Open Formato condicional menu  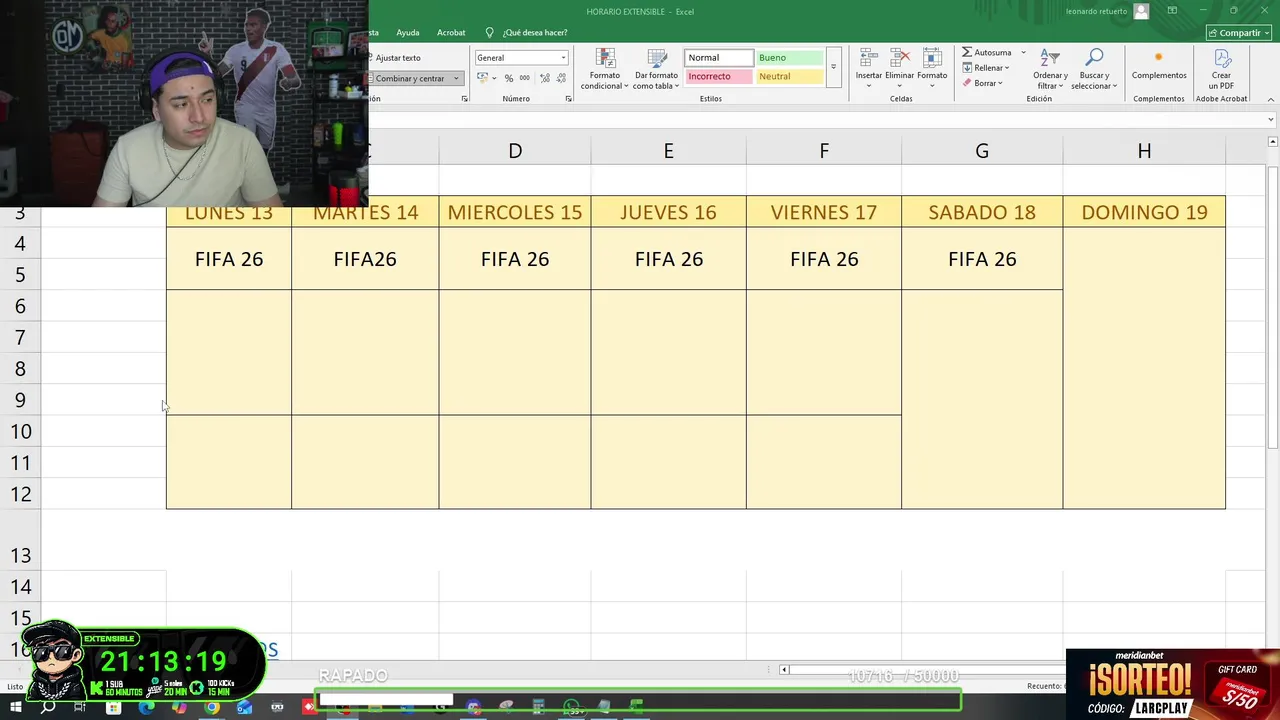(604, 68)
